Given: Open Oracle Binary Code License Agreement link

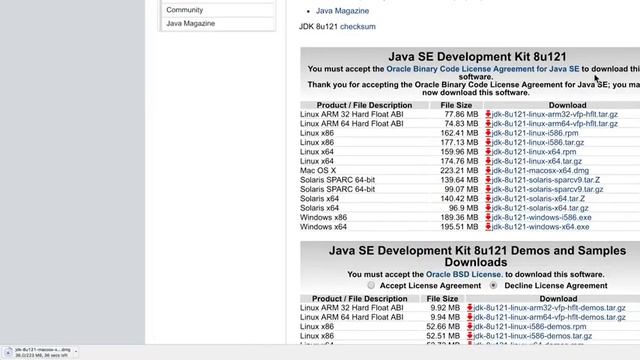Looking at the screenshot, I should pyautogui.click(x=483, y=69).
